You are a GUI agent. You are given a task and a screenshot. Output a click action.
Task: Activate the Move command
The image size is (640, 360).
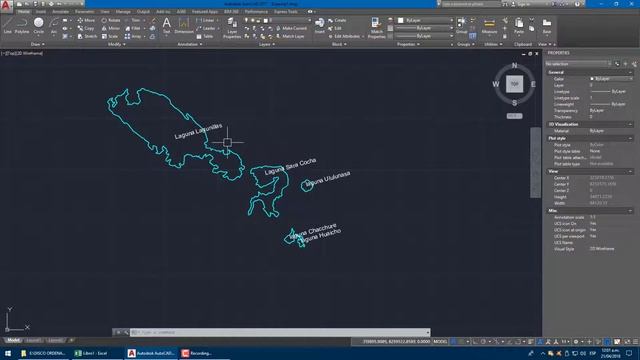point(86,20)
